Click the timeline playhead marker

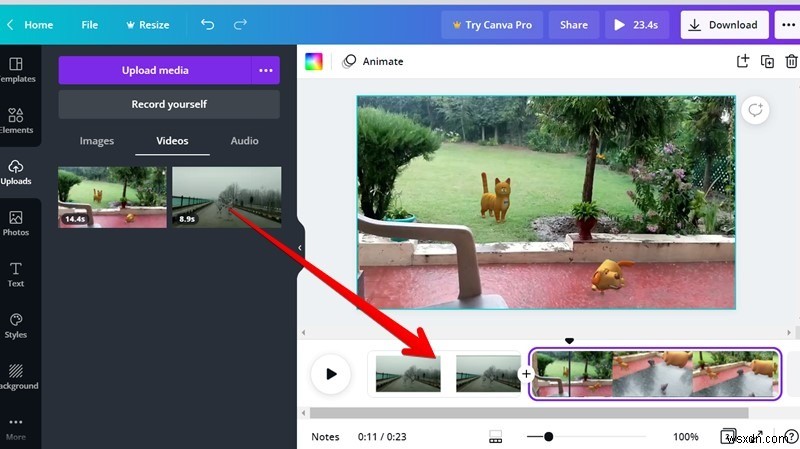[569, 341]
